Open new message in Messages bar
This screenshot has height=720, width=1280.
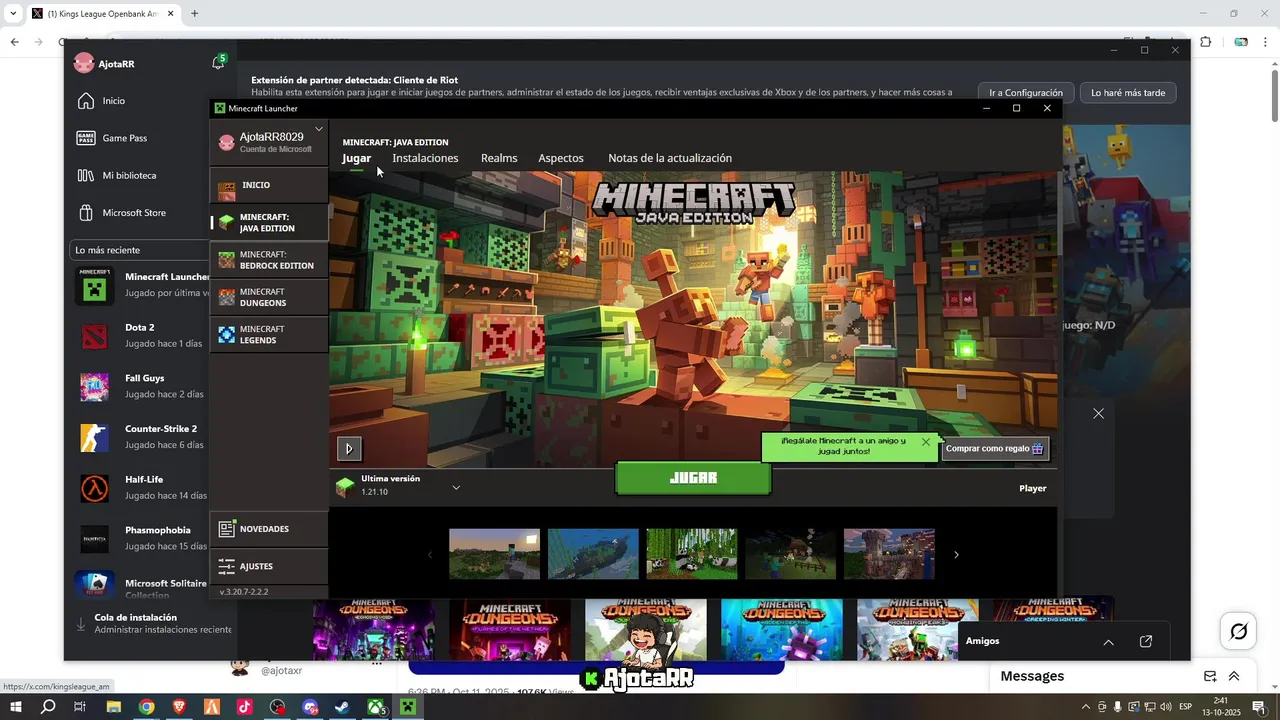point(1210,676)
